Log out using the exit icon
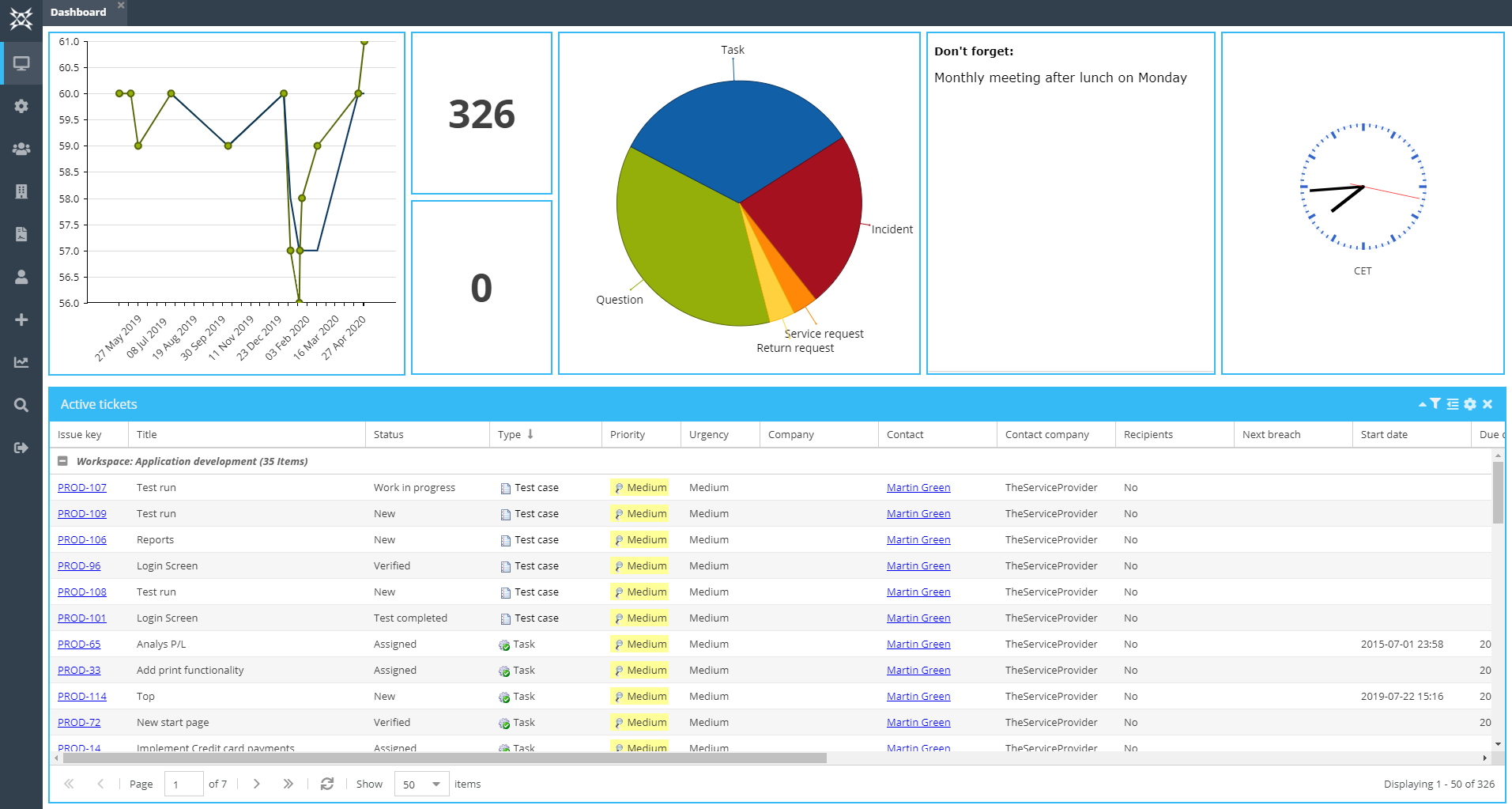Screen dimensions: 1512x809 [21, 447]
